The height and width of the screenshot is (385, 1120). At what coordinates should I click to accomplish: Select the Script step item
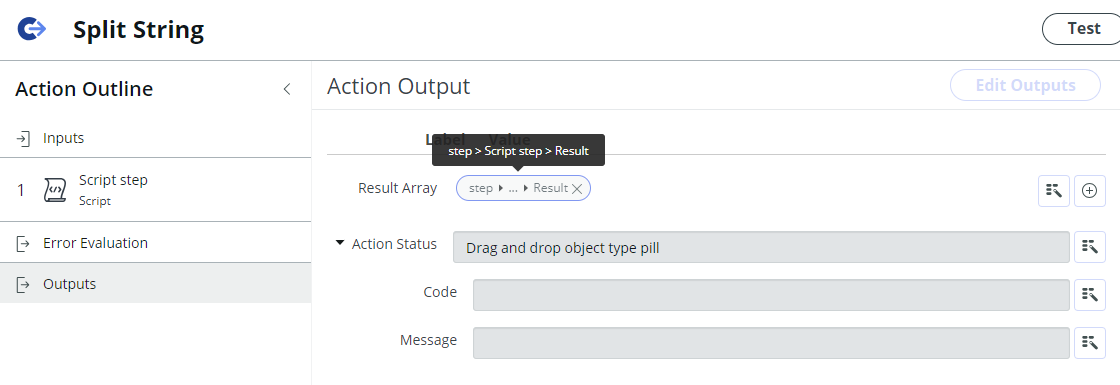click(x=155, y=189)
